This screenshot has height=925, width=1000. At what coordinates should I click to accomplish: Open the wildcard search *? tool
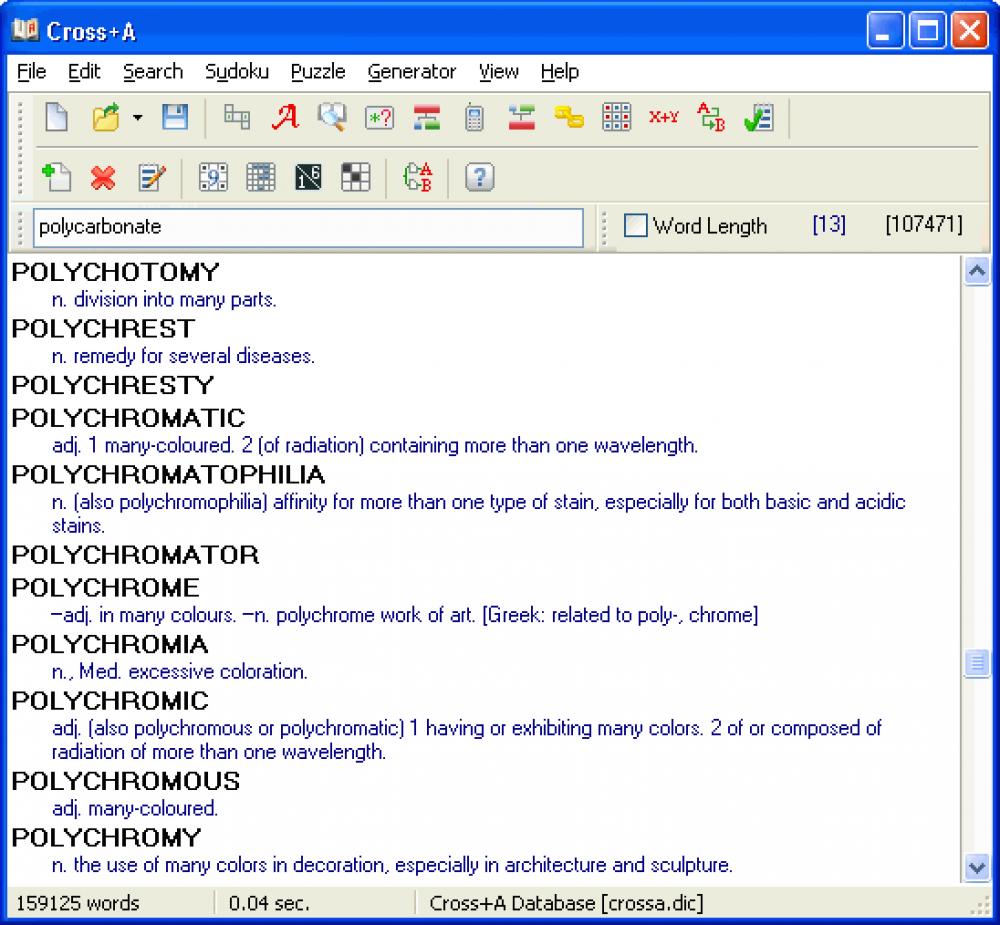tap(378, 117)
